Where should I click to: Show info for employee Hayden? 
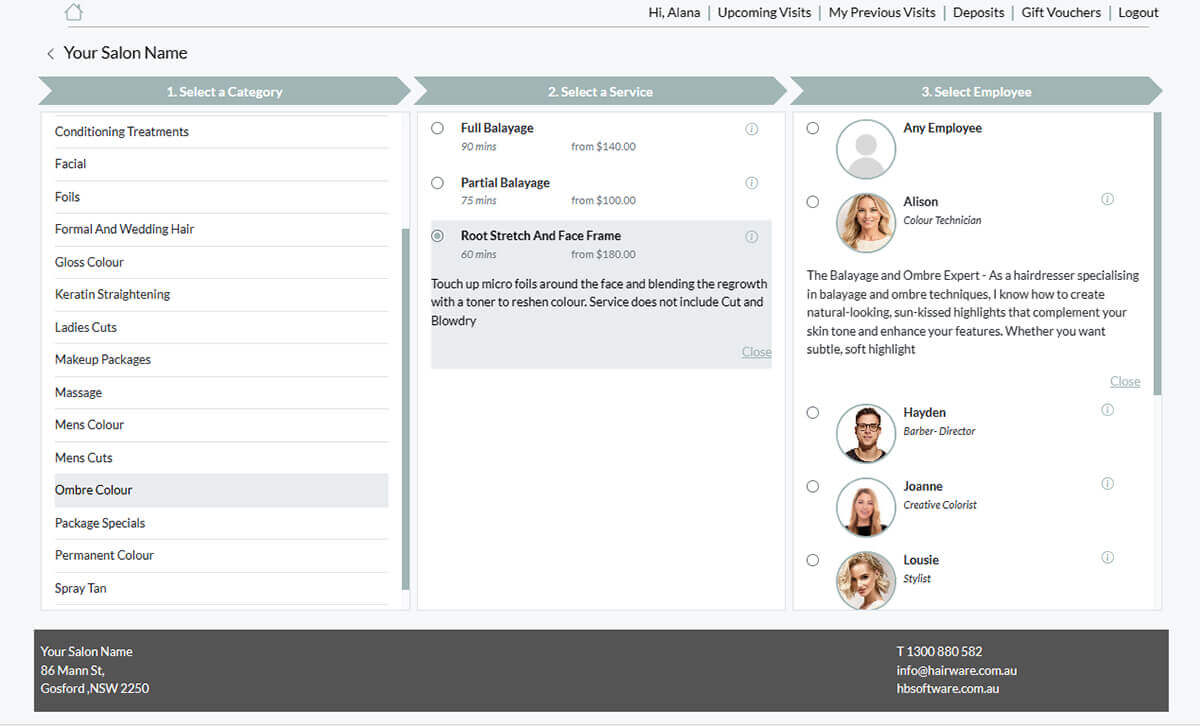pos(1107,410)
